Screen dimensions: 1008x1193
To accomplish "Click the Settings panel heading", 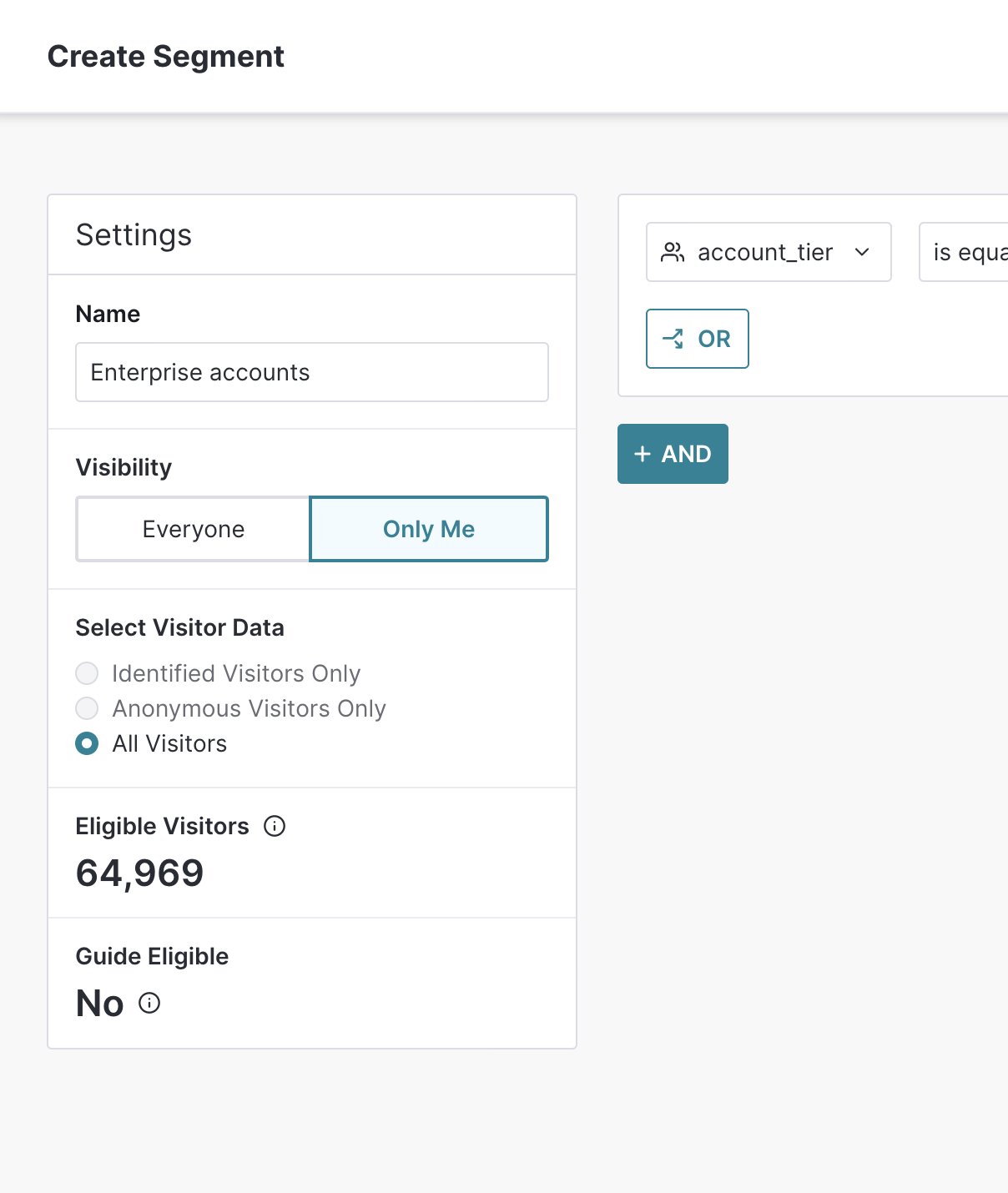I will click(x=134, y=235).
